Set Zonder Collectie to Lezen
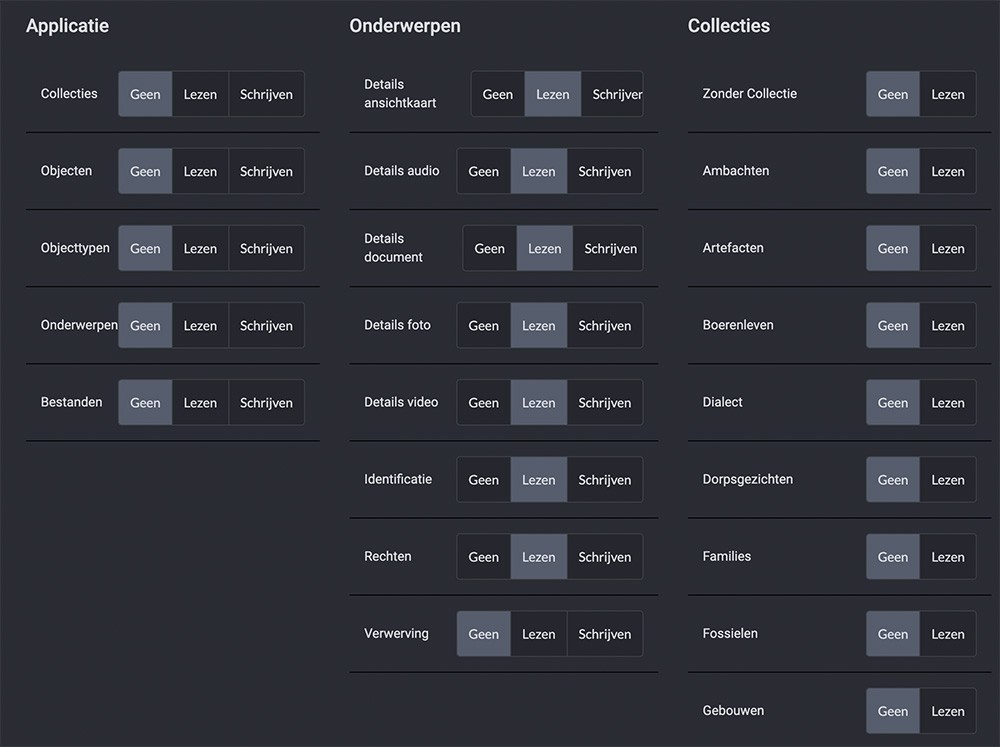This screenshot has width=1000, height=747. pos(947,94)
